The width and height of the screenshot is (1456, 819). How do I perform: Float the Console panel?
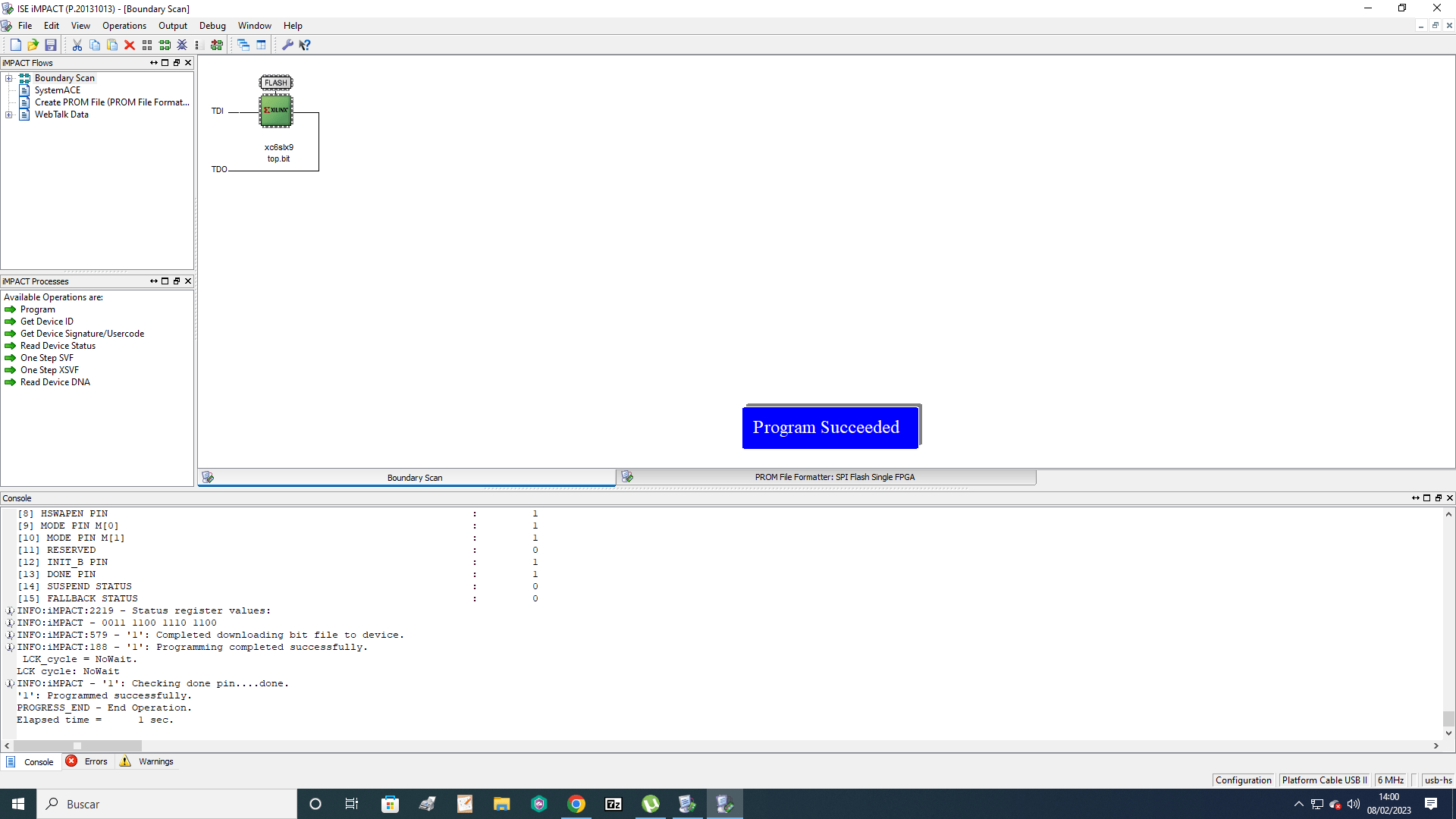(1438, 498)
